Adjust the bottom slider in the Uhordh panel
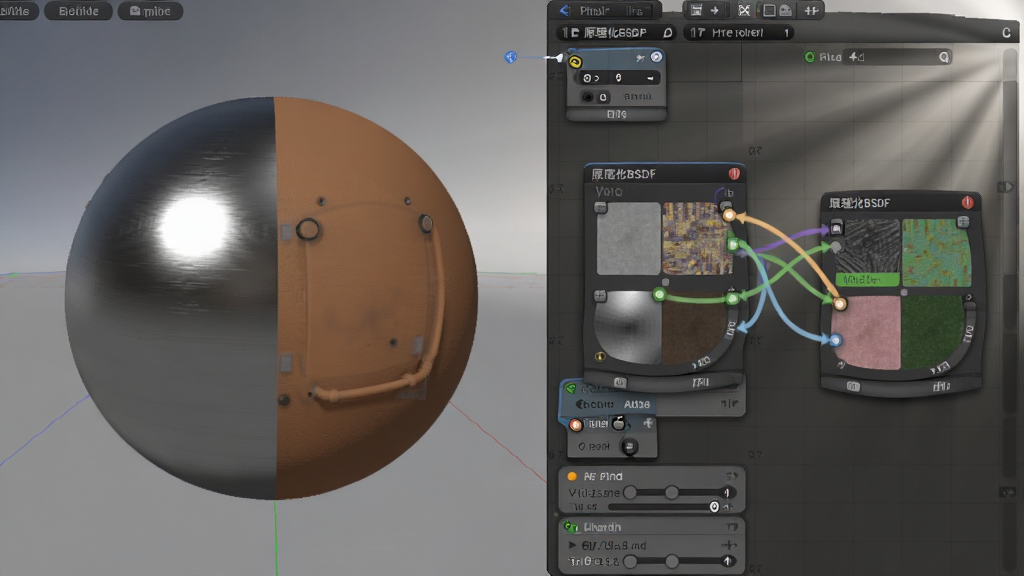The height and width of the screenshot is (576, 1024). coord(679,561)
